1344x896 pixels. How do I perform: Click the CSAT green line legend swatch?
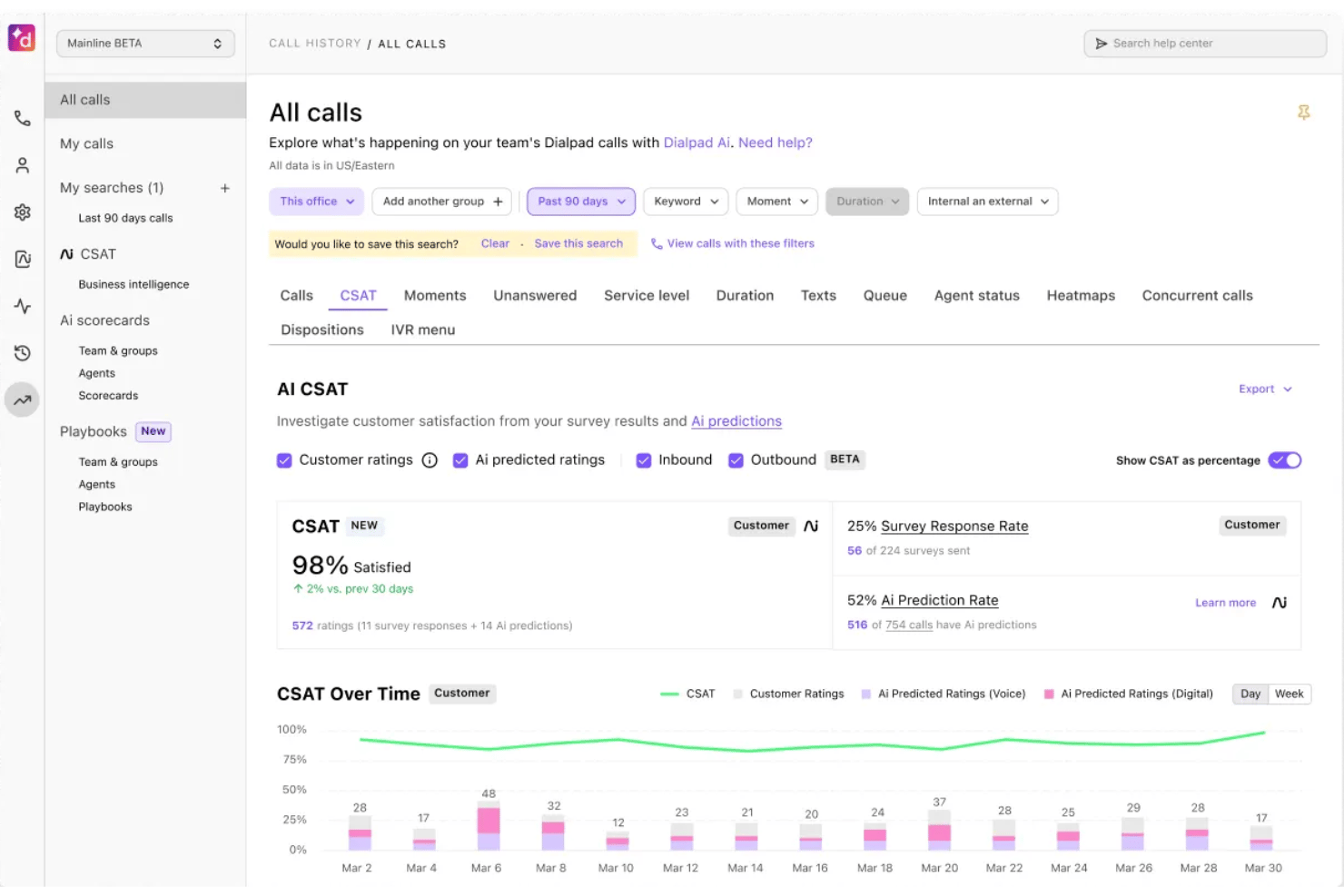click(669, 694)
